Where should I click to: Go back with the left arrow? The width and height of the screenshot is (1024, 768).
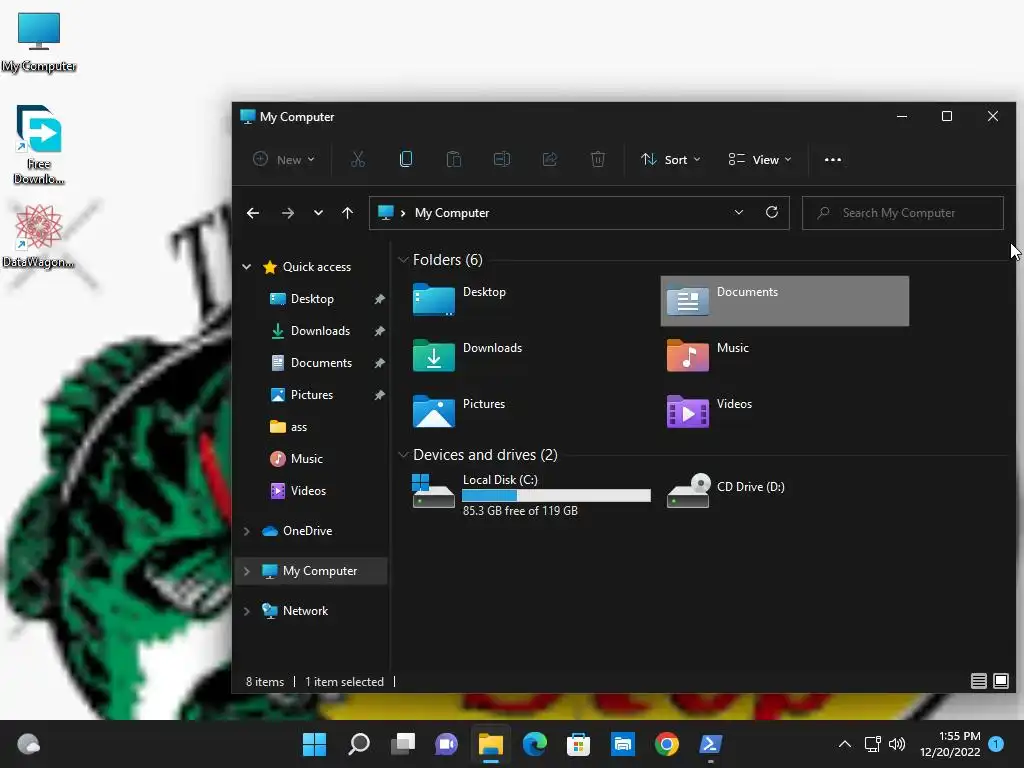click(253, 213)
